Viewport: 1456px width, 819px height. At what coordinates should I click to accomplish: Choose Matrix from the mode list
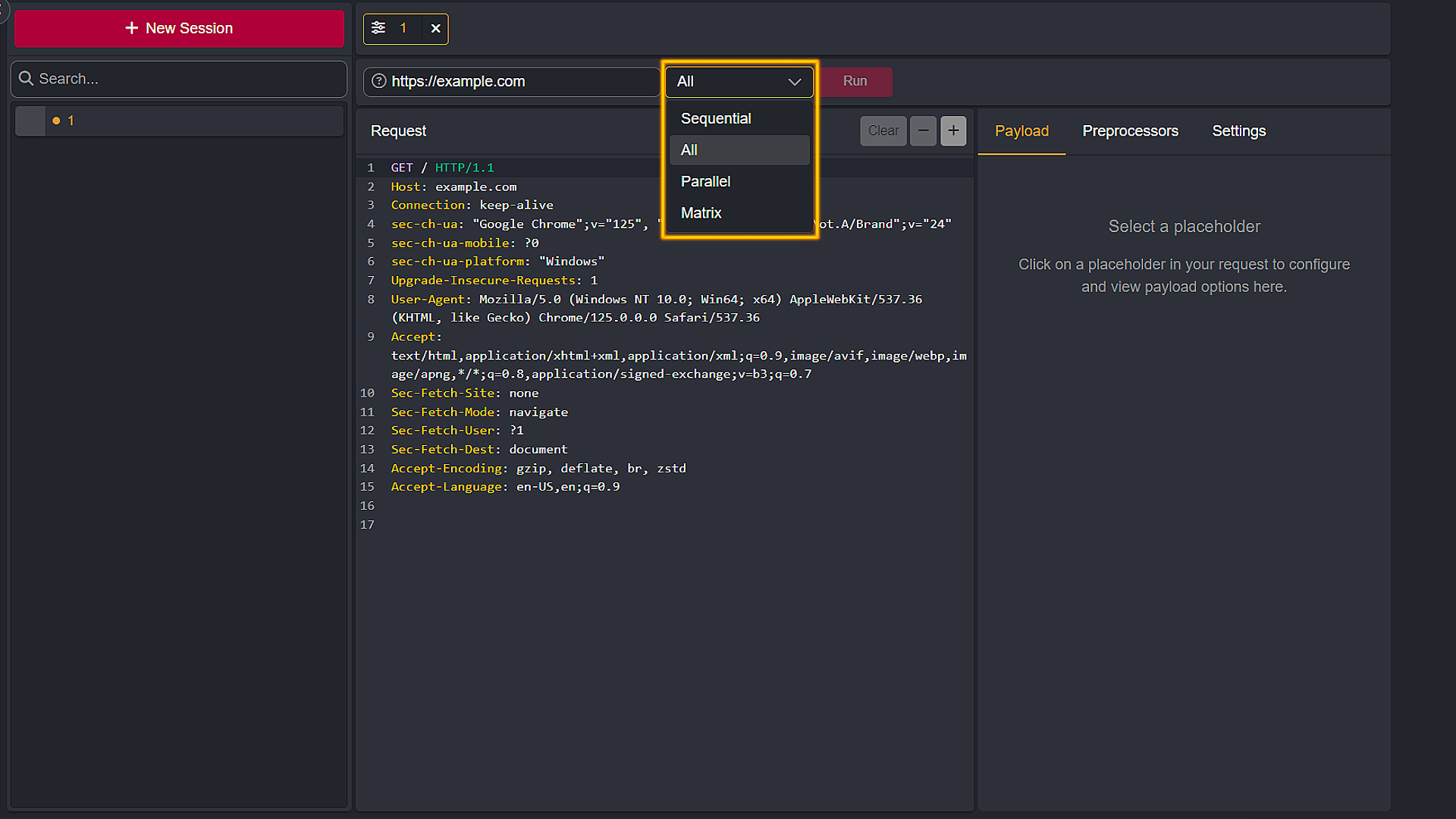739,213
